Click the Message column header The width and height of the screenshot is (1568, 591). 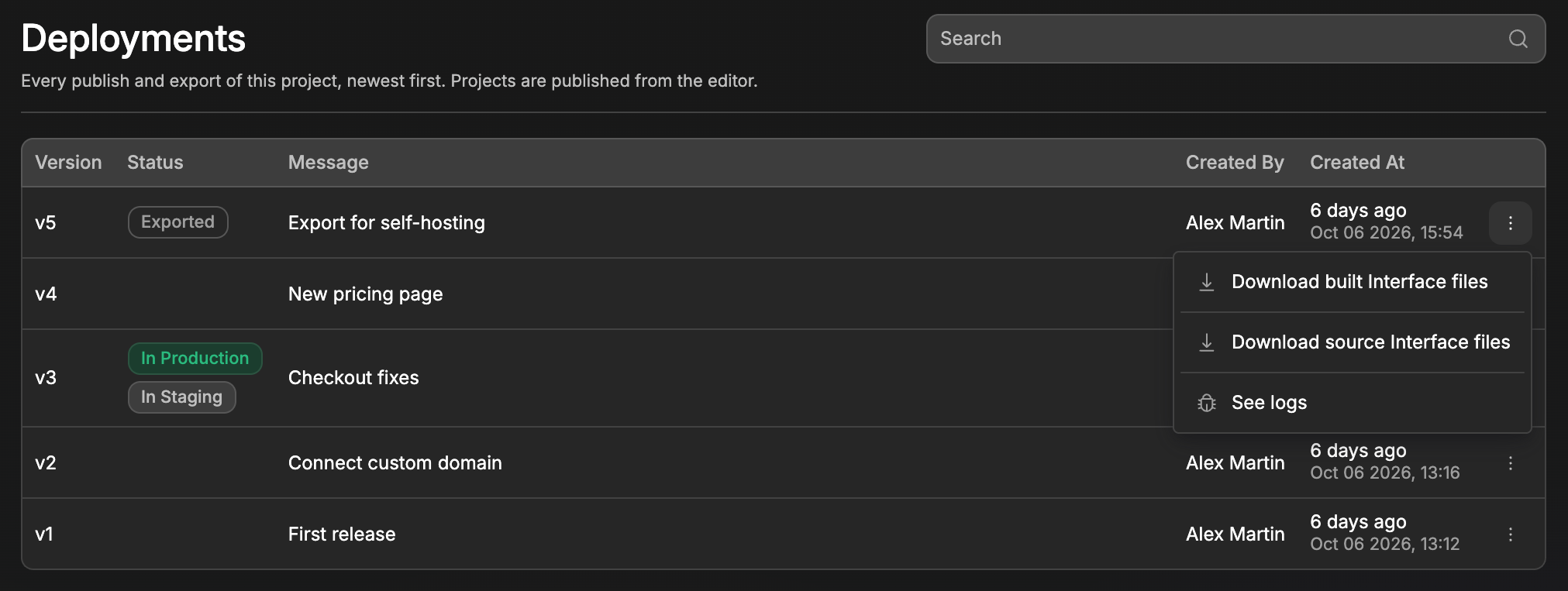click(329, 163)
